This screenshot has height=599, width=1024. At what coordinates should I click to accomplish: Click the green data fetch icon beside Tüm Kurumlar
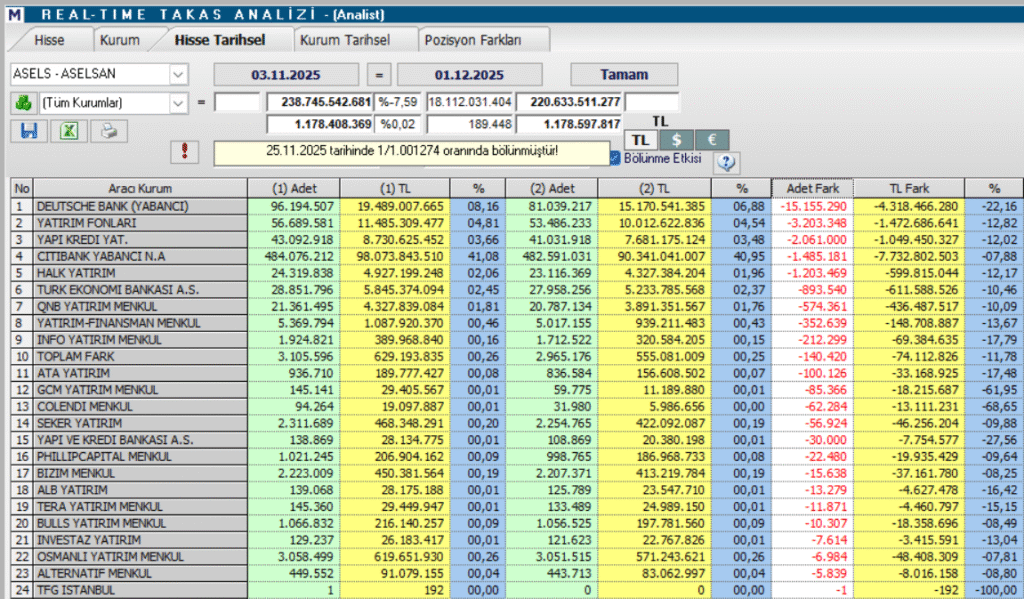[25, 101]
